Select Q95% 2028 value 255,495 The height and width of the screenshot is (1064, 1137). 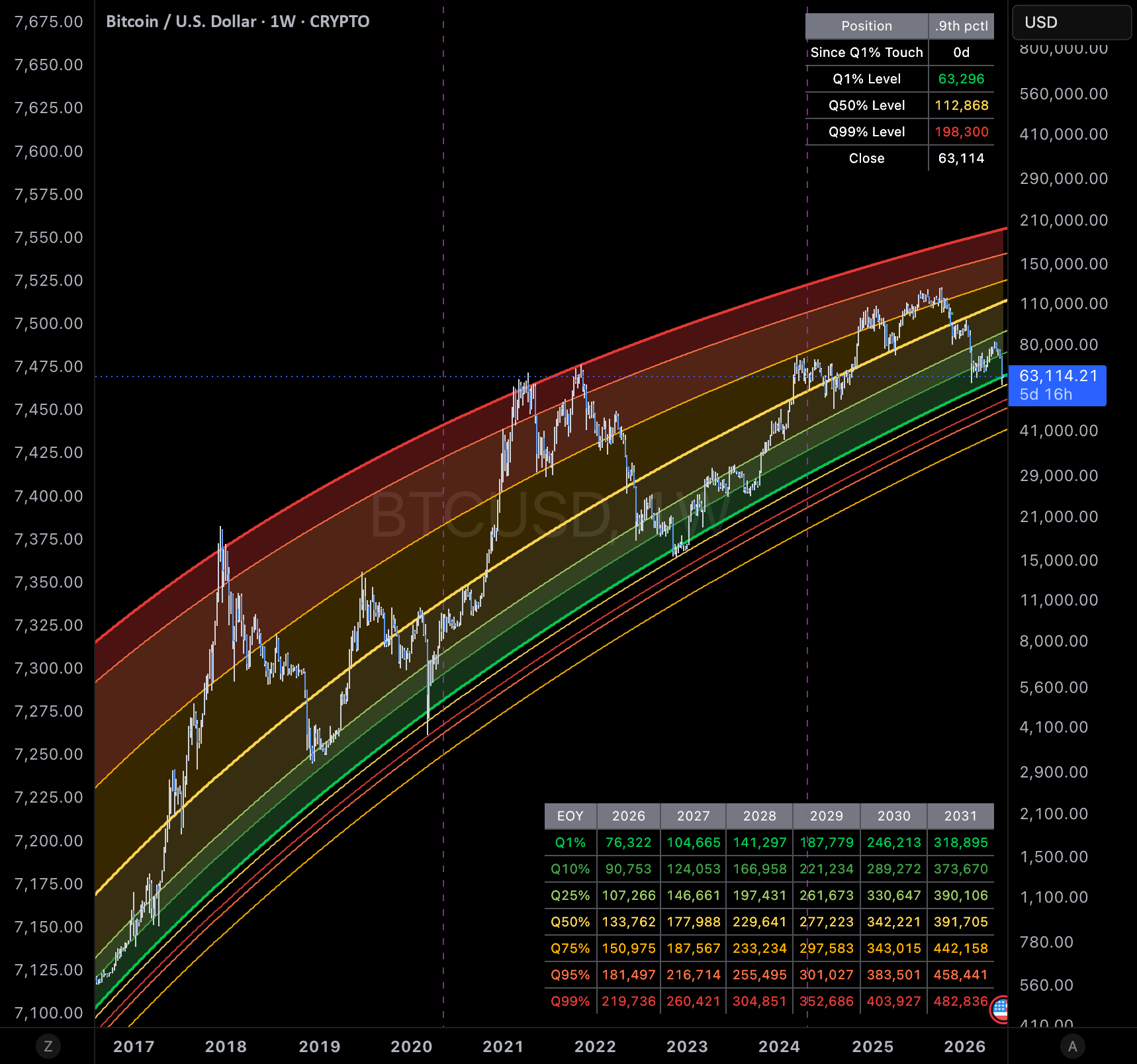click(x=759, y=975)
